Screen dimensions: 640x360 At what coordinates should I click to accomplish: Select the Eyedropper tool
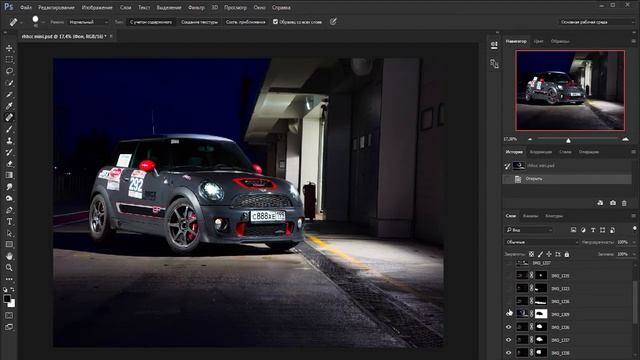(9, 106)
